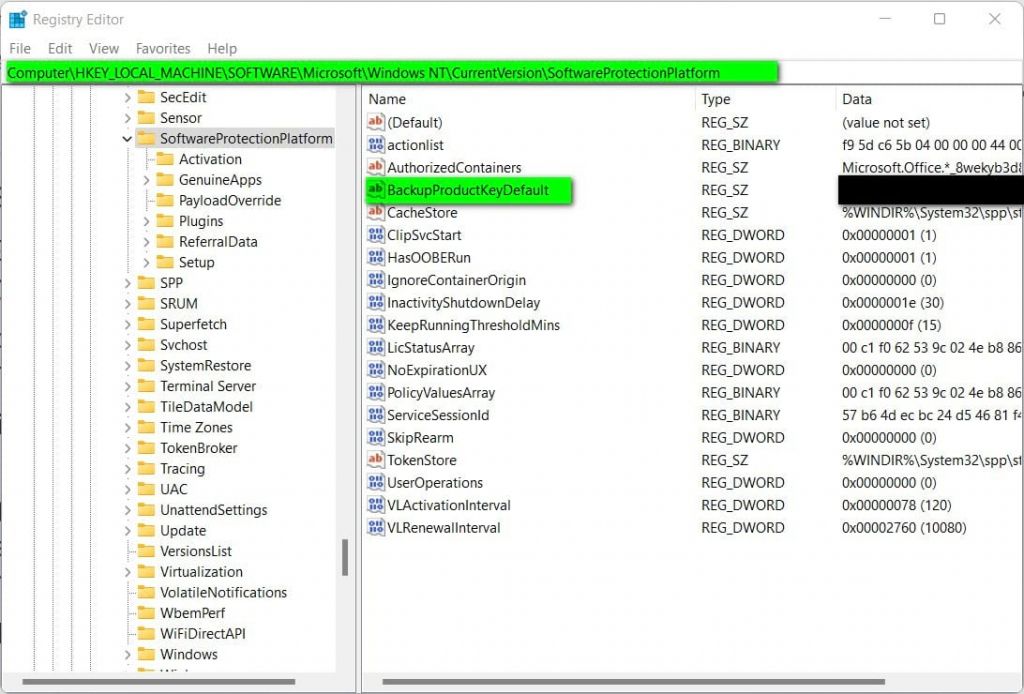The width and height of the screenshot is (1024, 694).
Task: Expand the Terminal Server key
Action: click(127, 386)
